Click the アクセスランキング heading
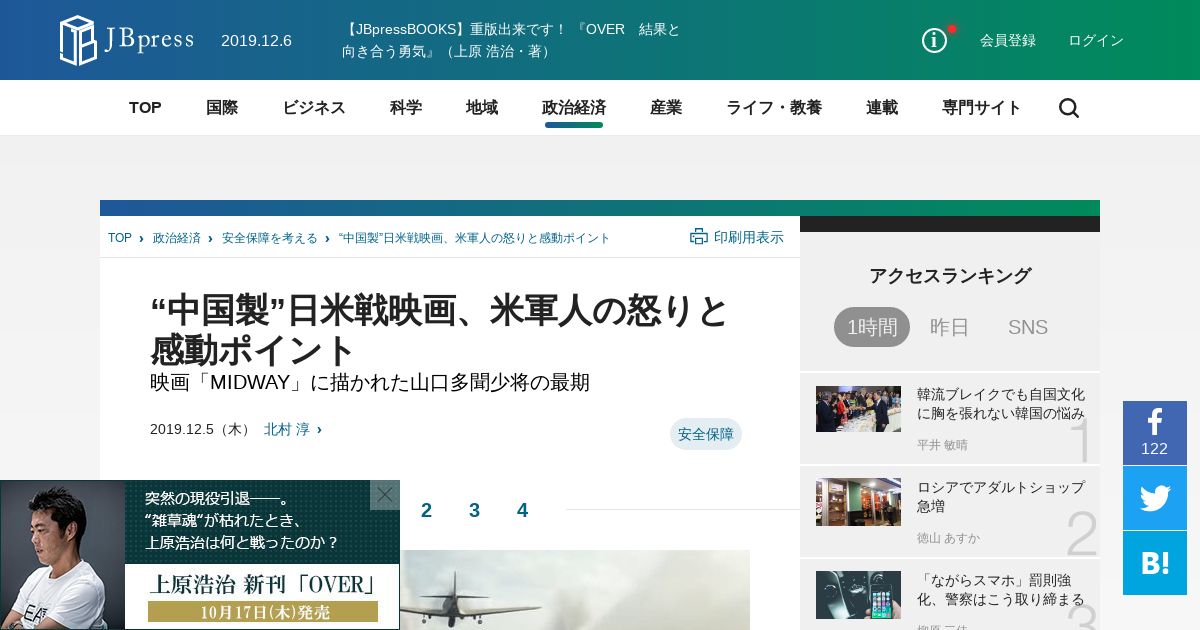 click(x=950, y=276)
